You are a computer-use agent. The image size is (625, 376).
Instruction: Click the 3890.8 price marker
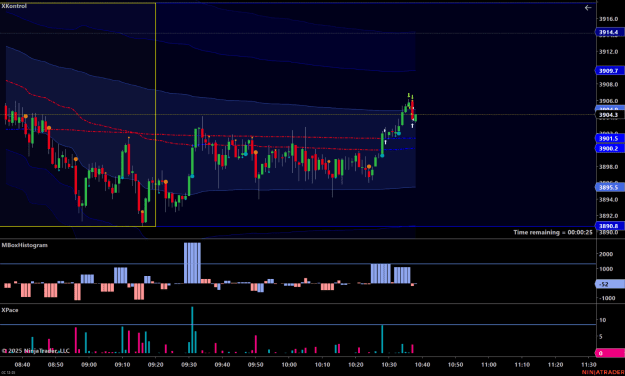pyautogui.click(x=609, y=226)
